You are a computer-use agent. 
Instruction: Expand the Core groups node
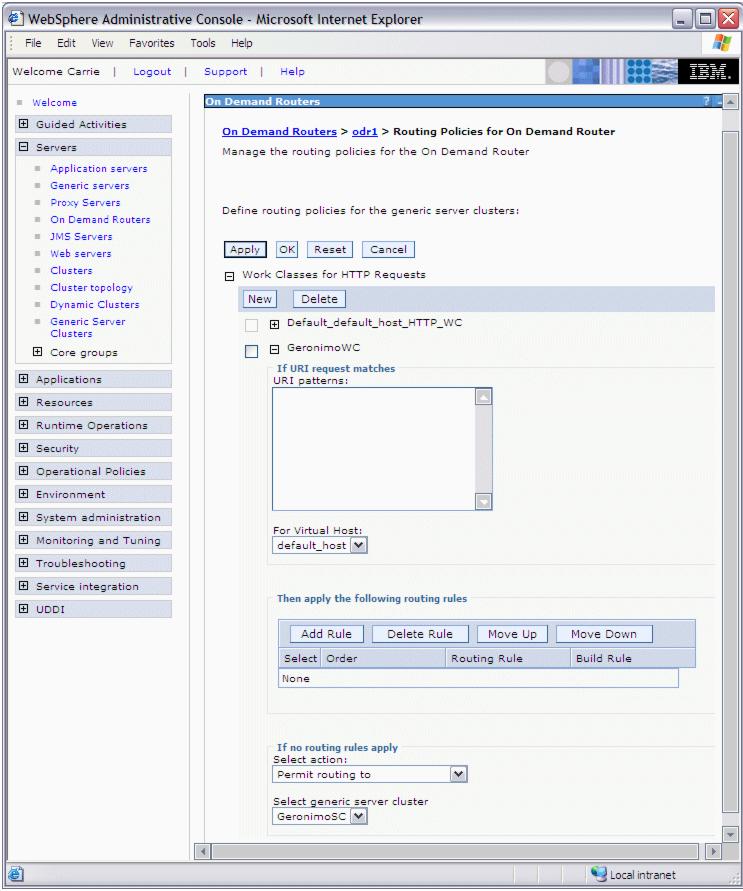[x=37, y=352]
